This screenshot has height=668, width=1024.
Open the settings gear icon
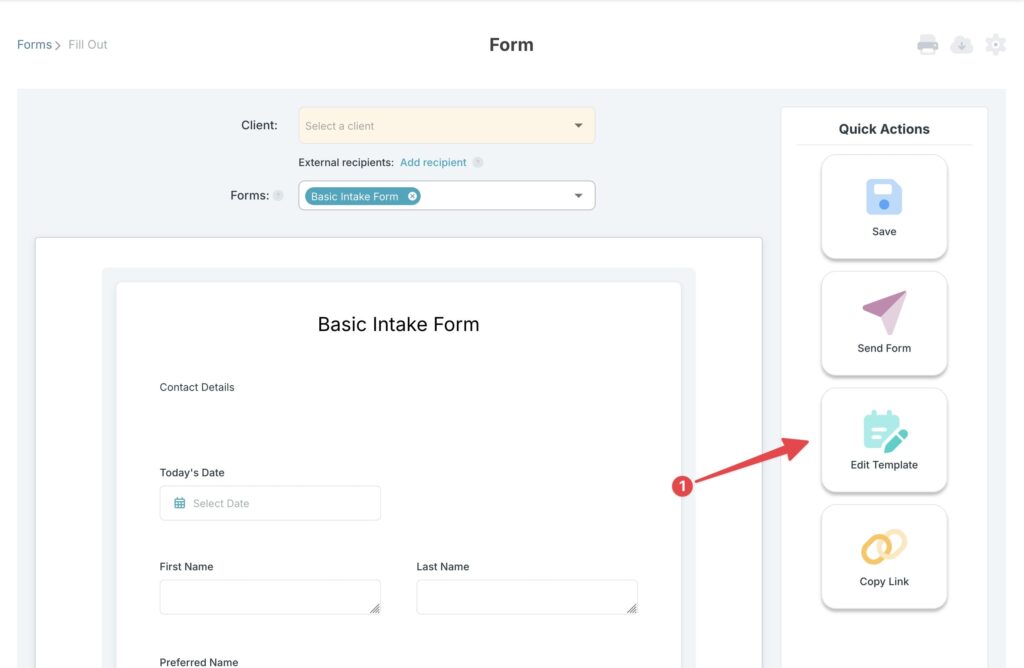pos(995,45)
